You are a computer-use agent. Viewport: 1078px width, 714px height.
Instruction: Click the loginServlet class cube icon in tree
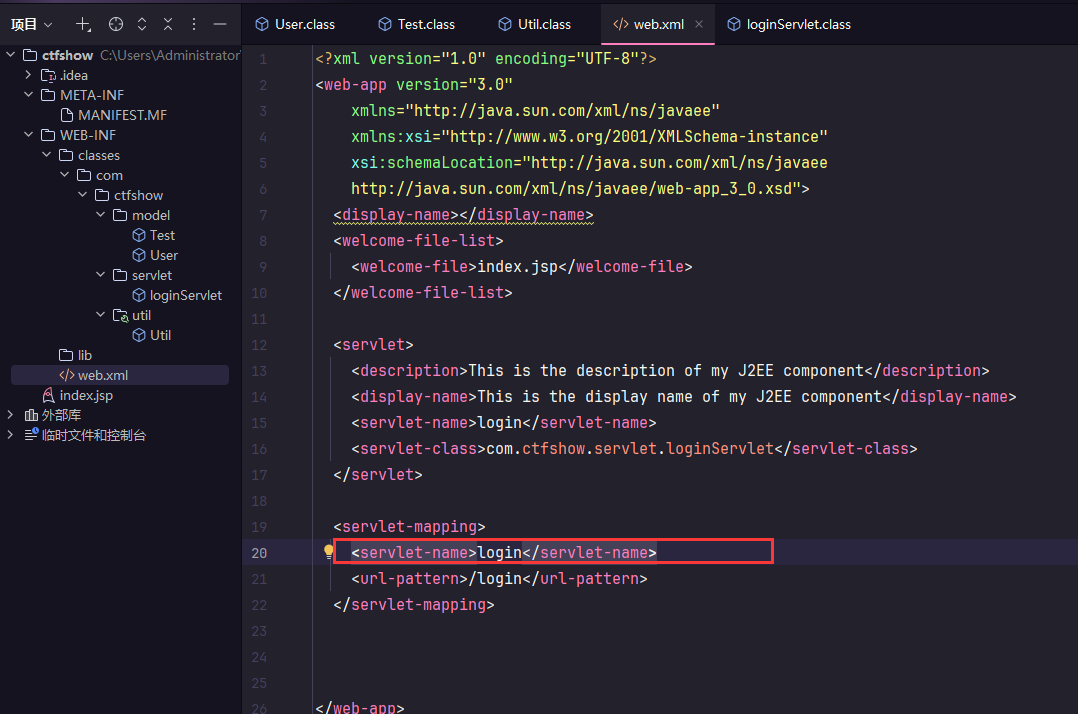139,295
